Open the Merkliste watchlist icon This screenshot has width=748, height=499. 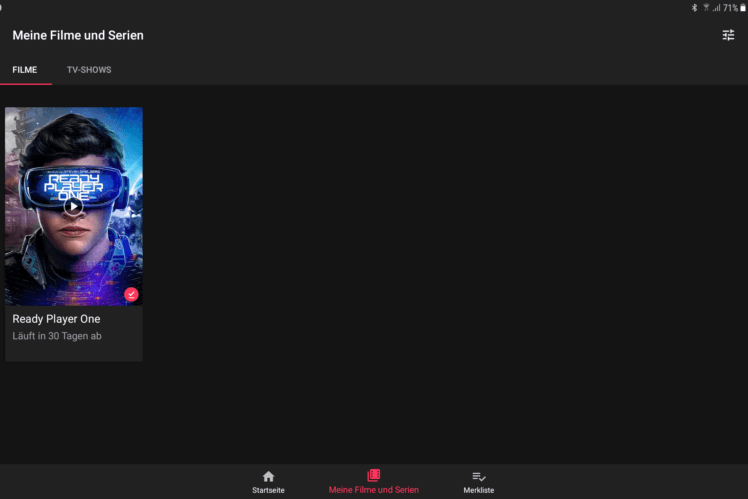tap(478, 476)
